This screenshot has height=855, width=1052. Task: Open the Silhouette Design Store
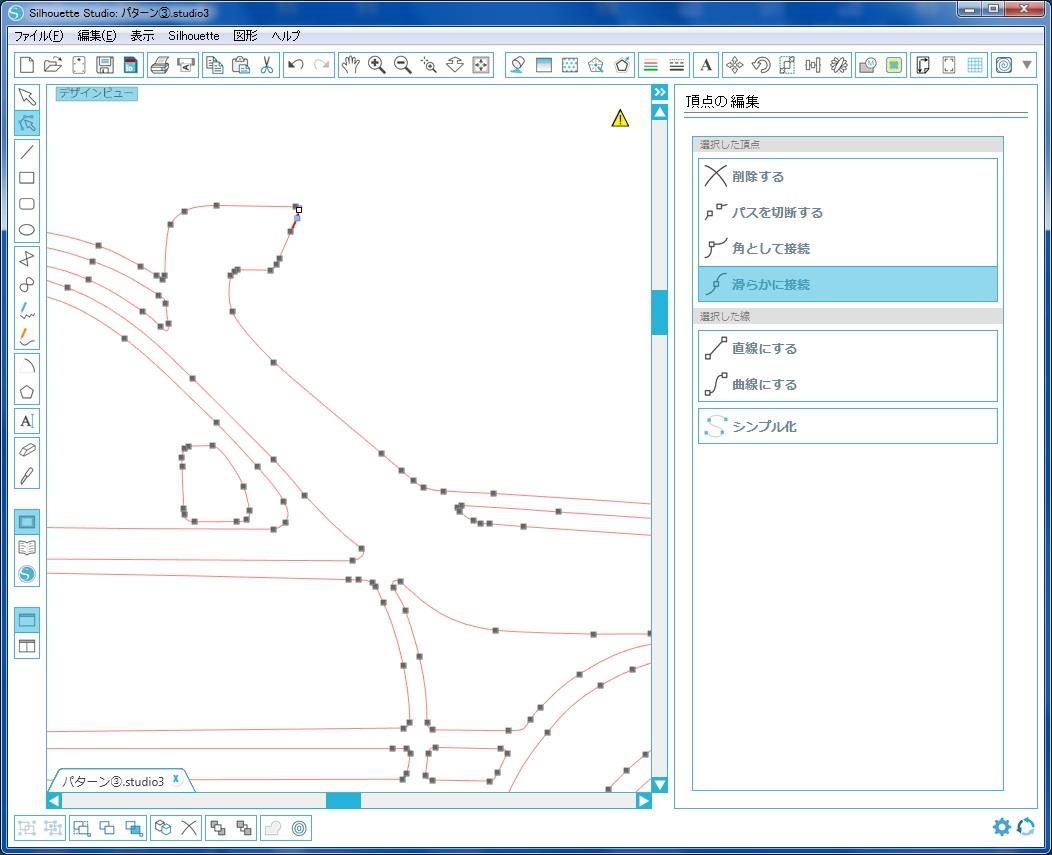click(27, 574)
